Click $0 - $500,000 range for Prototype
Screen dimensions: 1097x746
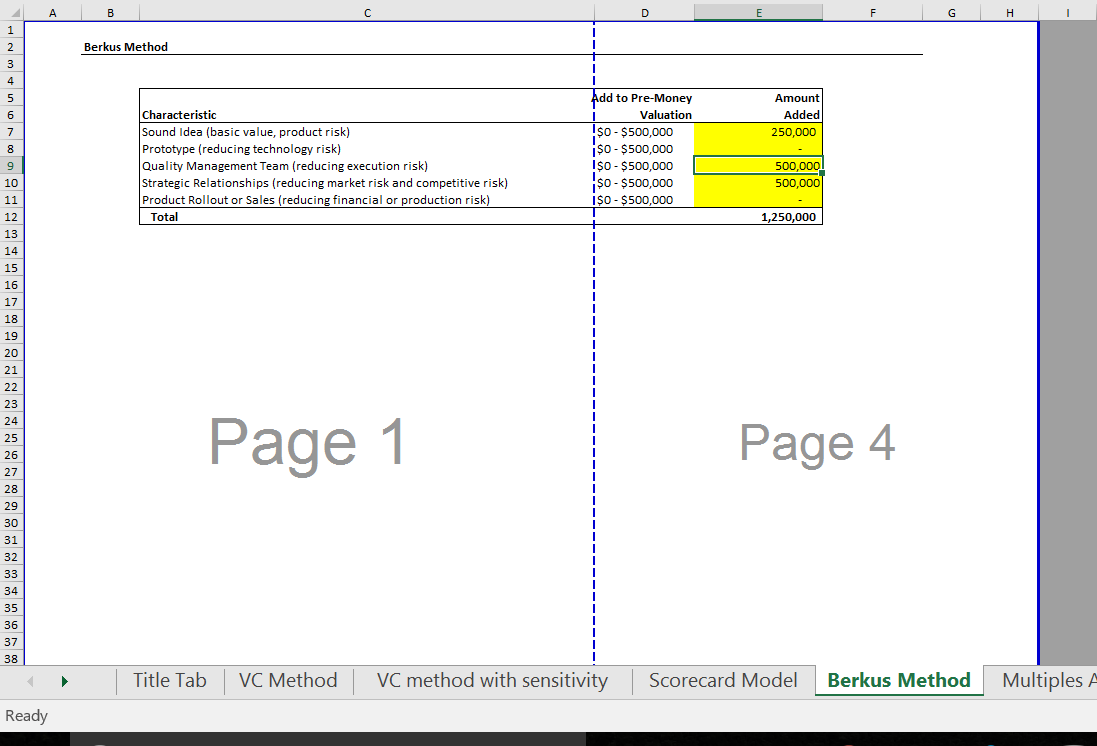pos(644,149)
